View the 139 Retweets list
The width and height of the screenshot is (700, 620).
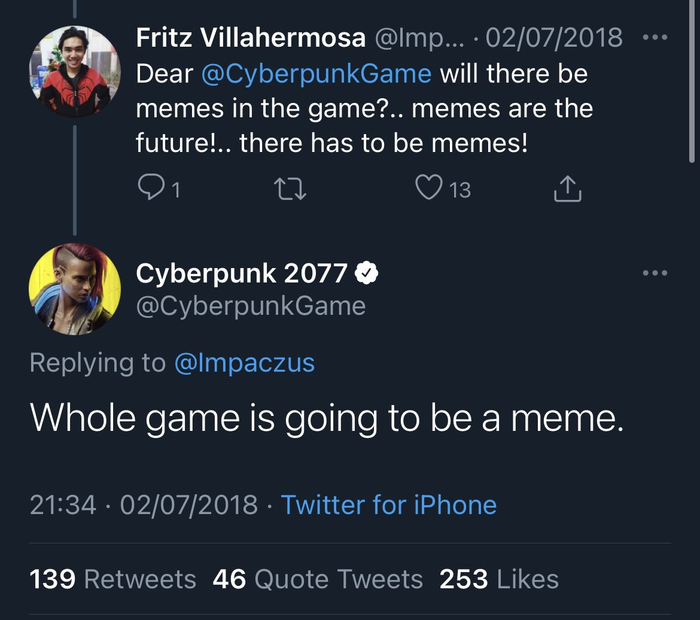tap(113, 578)
